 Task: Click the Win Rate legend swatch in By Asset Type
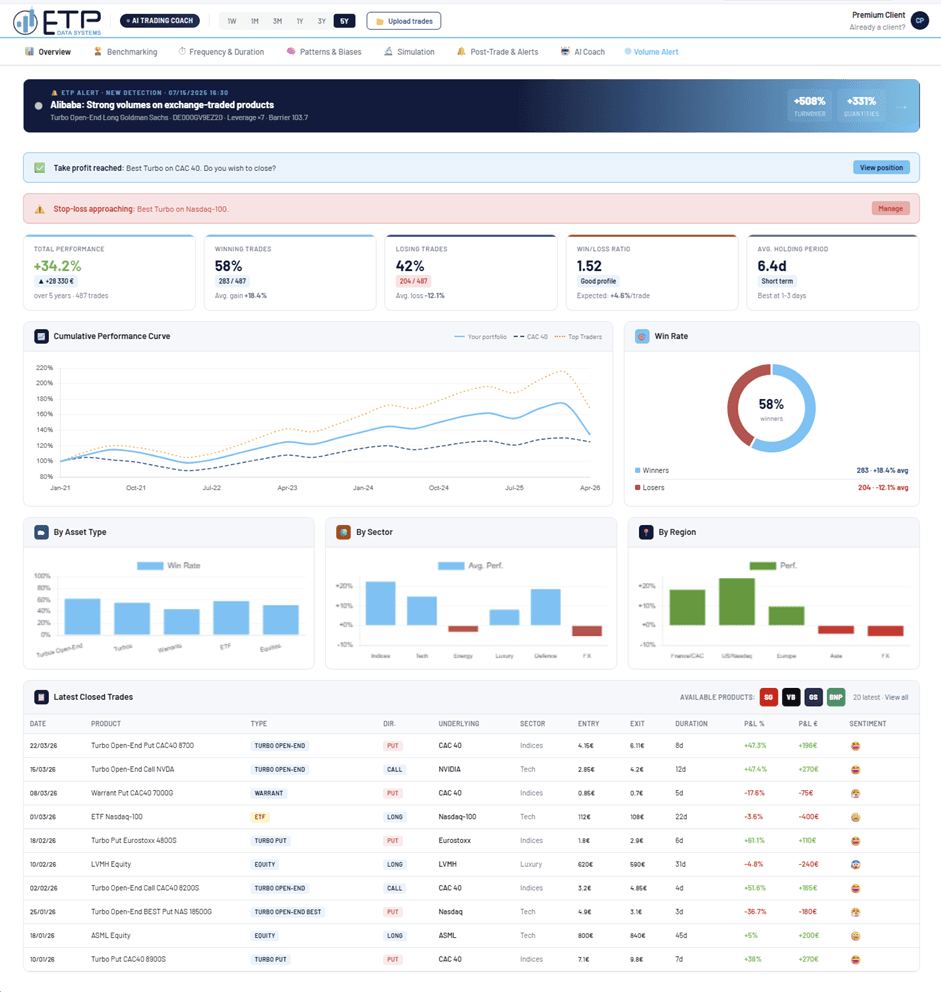150,566
